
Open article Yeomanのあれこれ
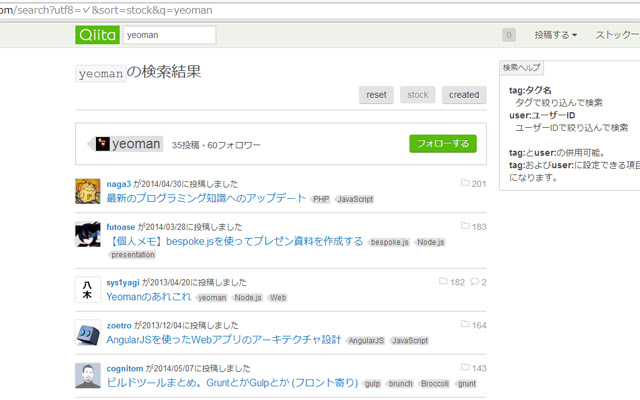(x=149, y=297)
